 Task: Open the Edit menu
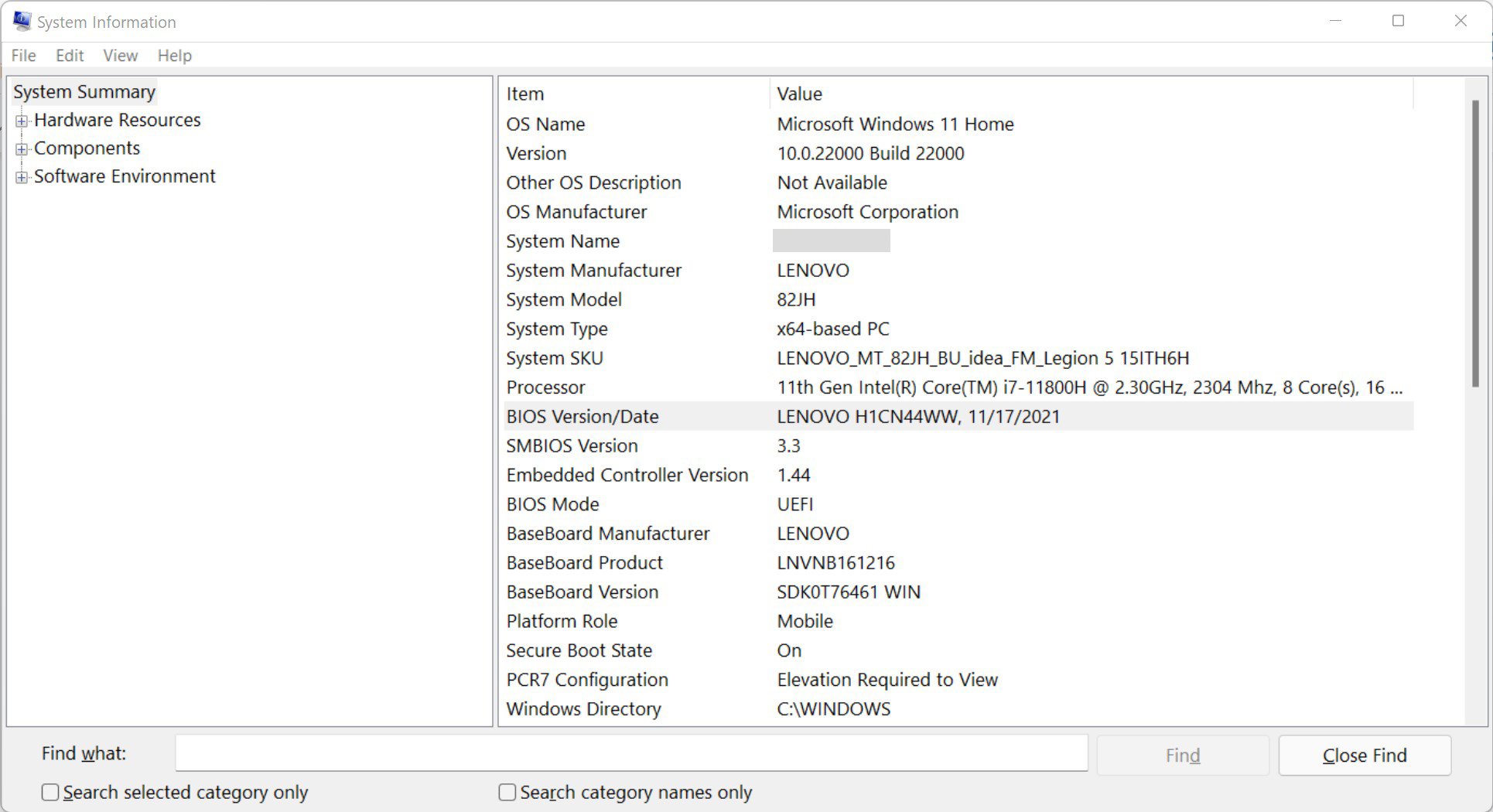(x=70, y=56)
